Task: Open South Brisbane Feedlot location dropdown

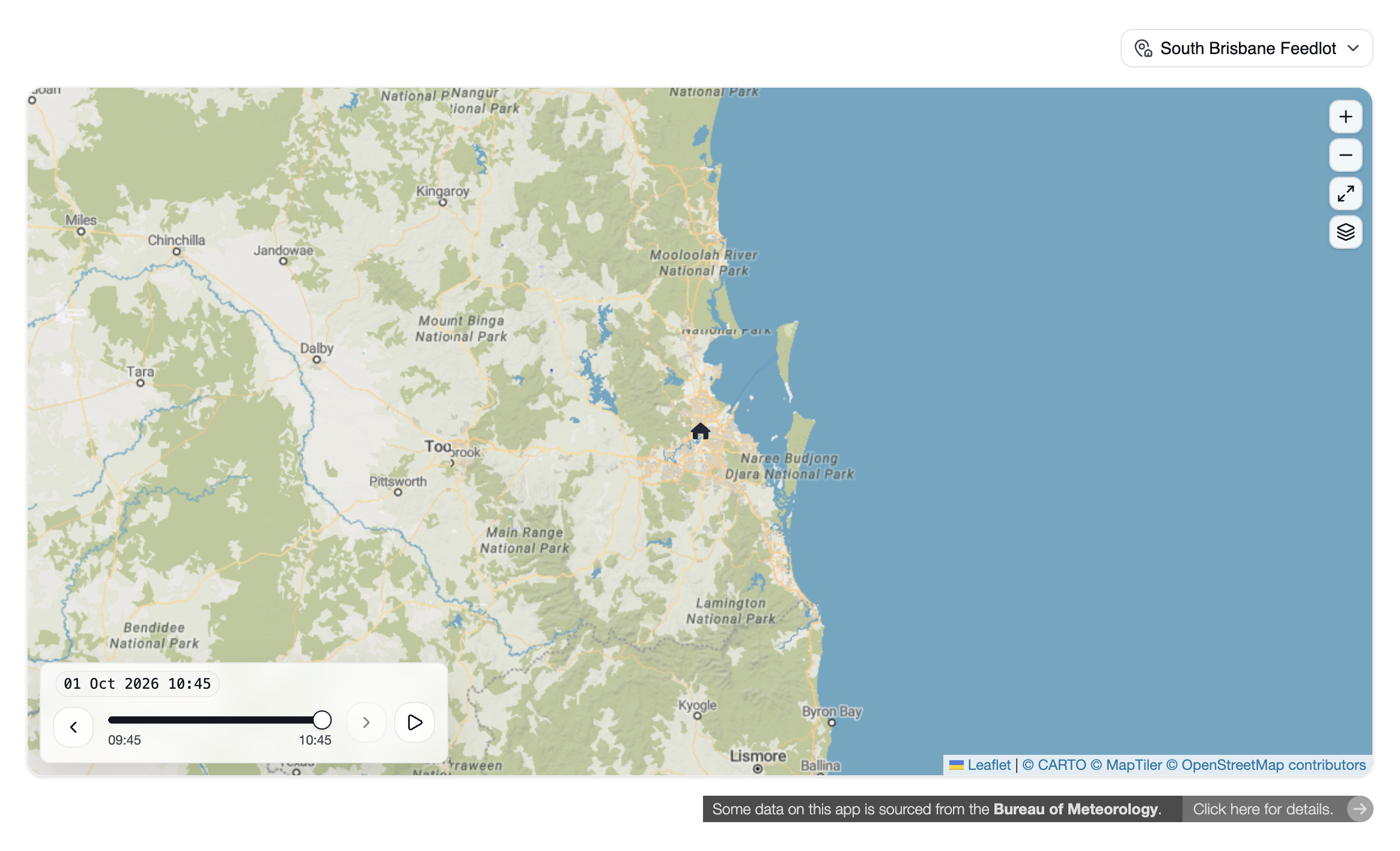Action: click(x=1247, y=48)
